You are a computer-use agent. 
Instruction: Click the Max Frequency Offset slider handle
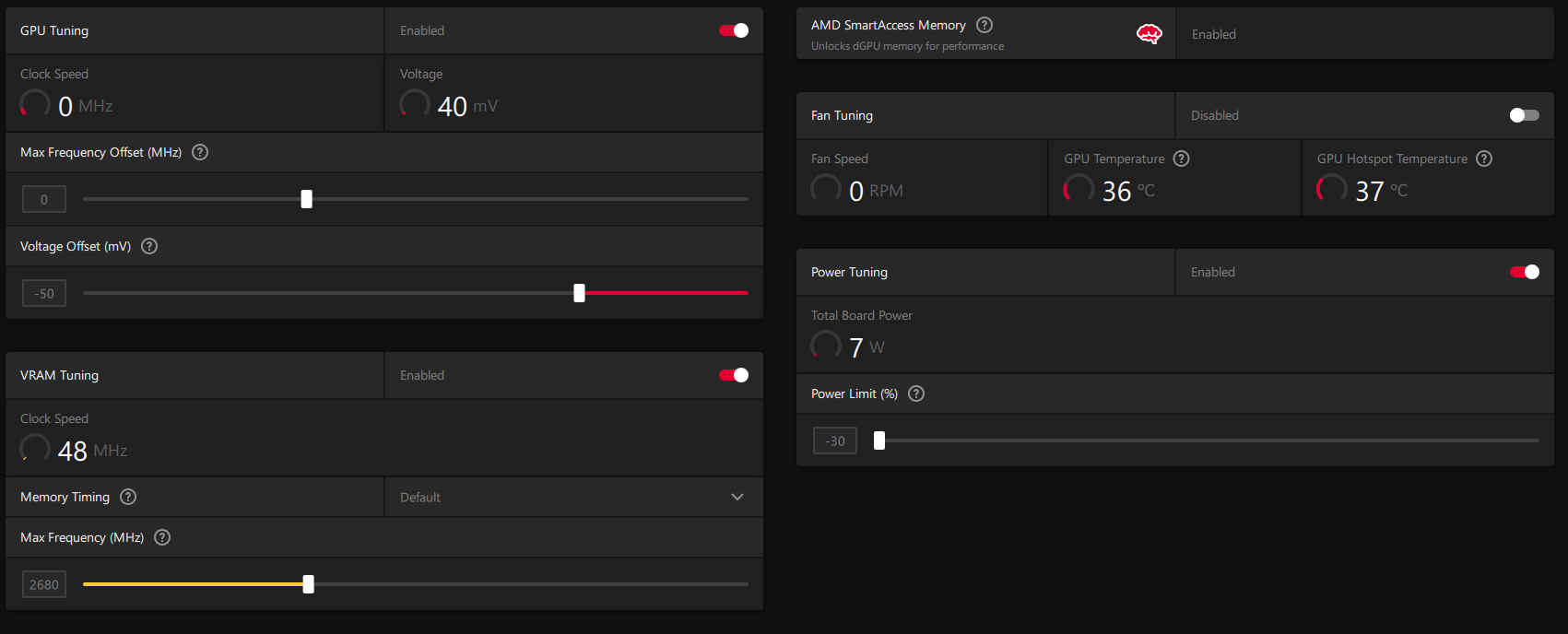coord(307,199)
